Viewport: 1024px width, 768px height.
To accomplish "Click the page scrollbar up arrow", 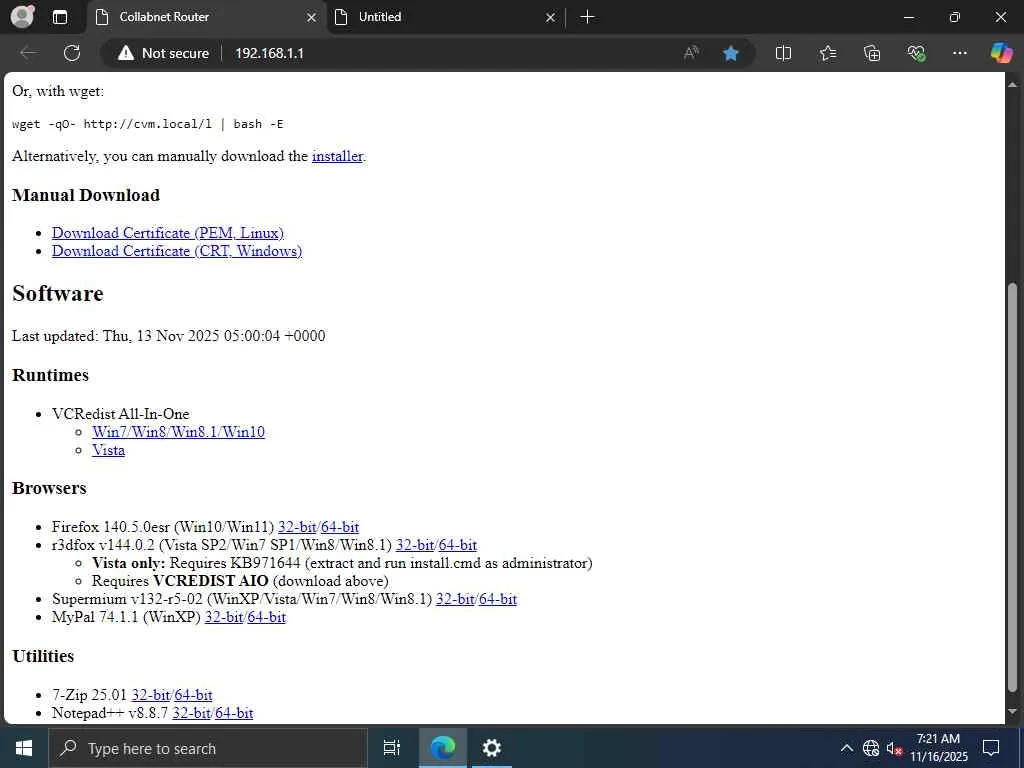I will pos(1013,84).
